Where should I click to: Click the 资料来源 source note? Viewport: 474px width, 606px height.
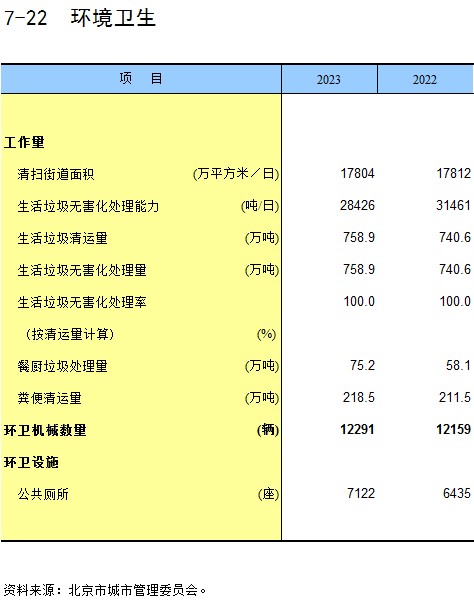105,590
